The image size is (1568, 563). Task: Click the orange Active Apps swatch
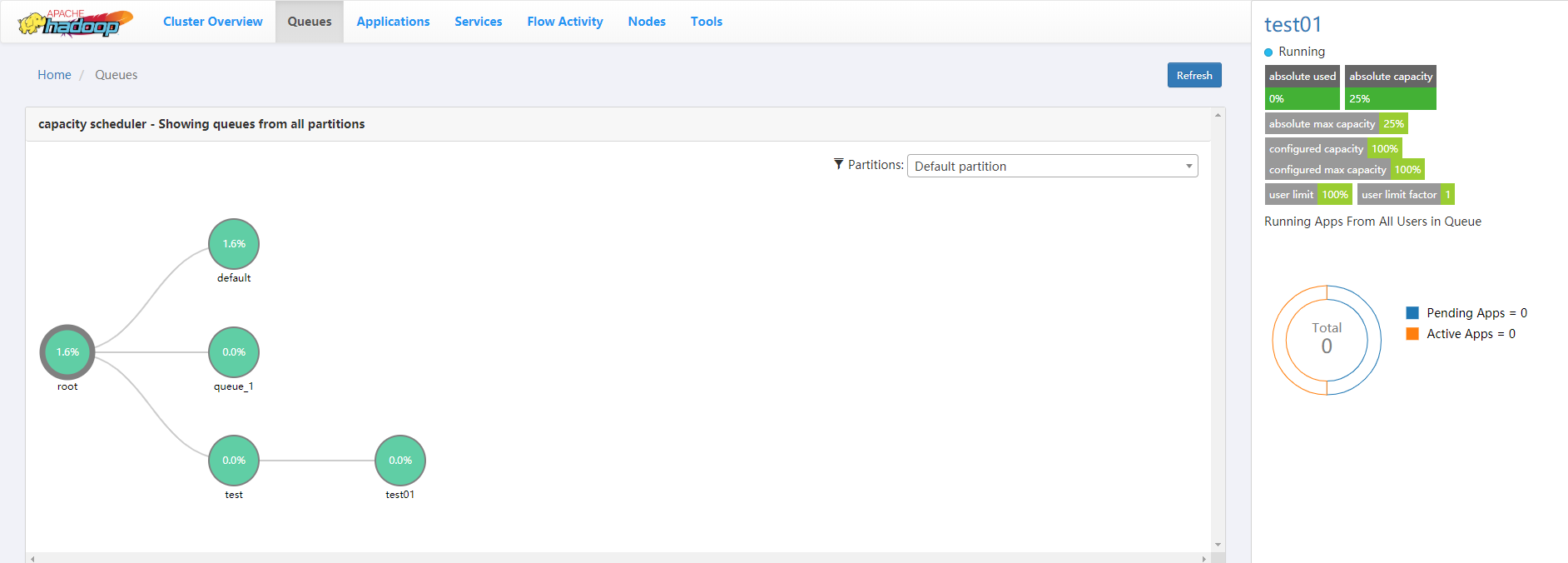(1412, 334)
